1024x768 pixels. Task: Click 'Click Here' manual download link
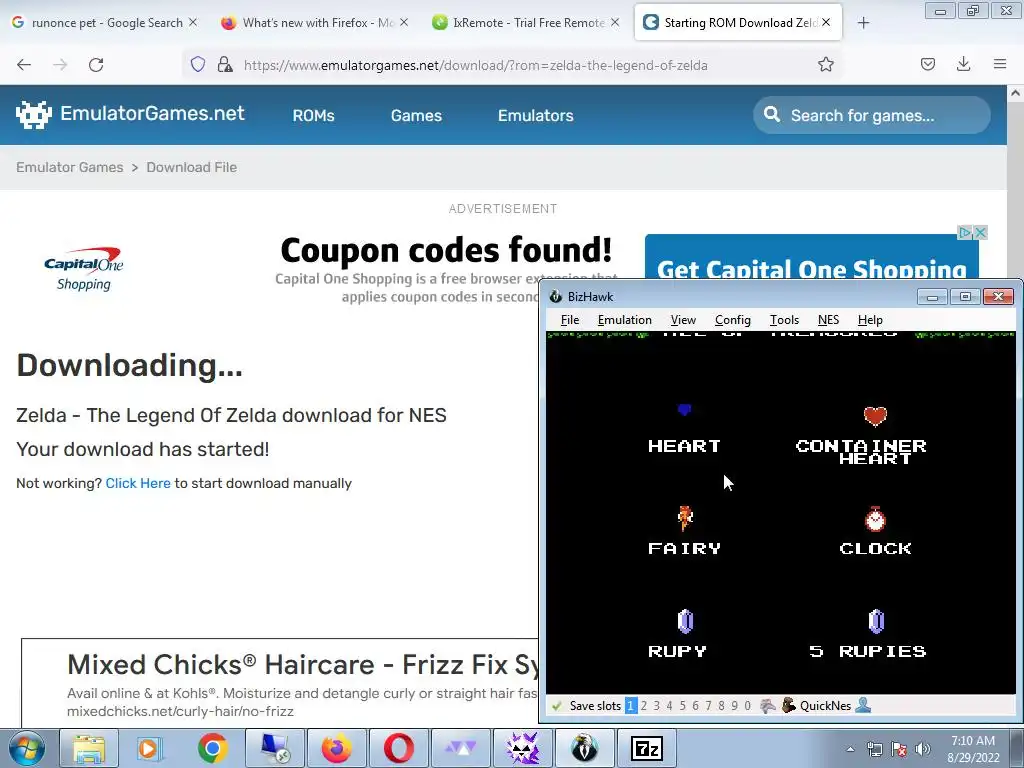(x=138, y=483)
